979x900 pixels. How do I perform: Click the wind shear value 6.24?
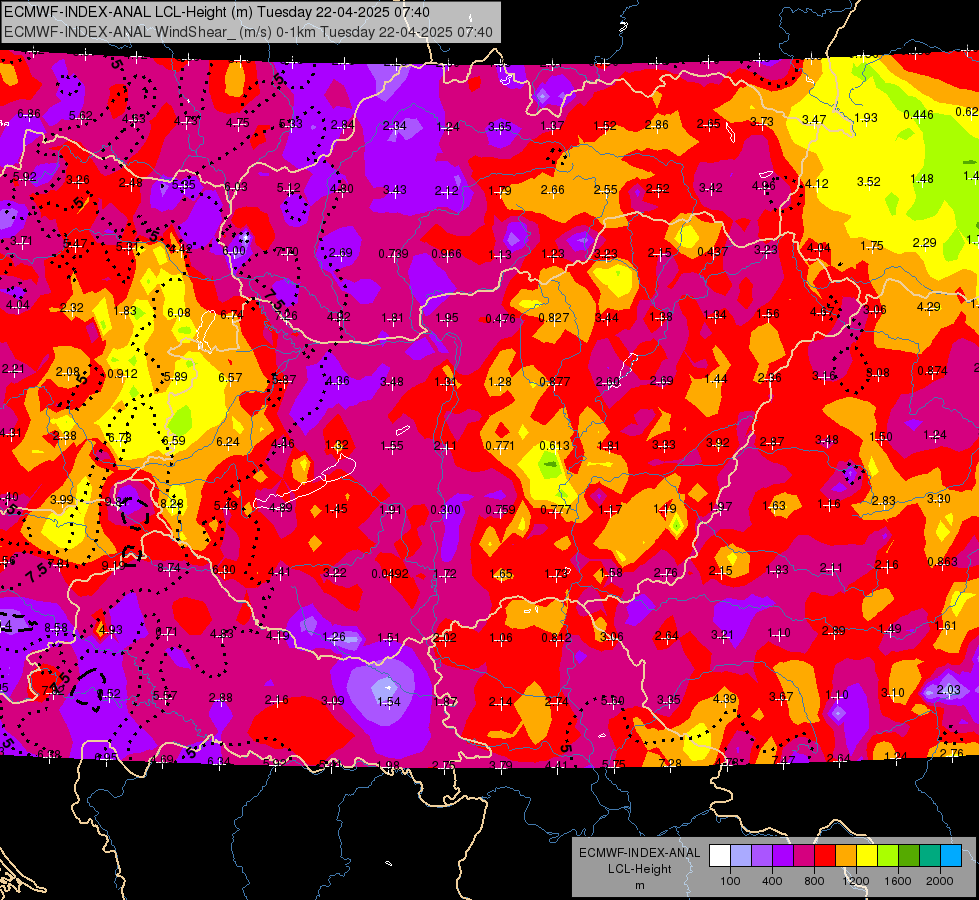pos(228,442)
